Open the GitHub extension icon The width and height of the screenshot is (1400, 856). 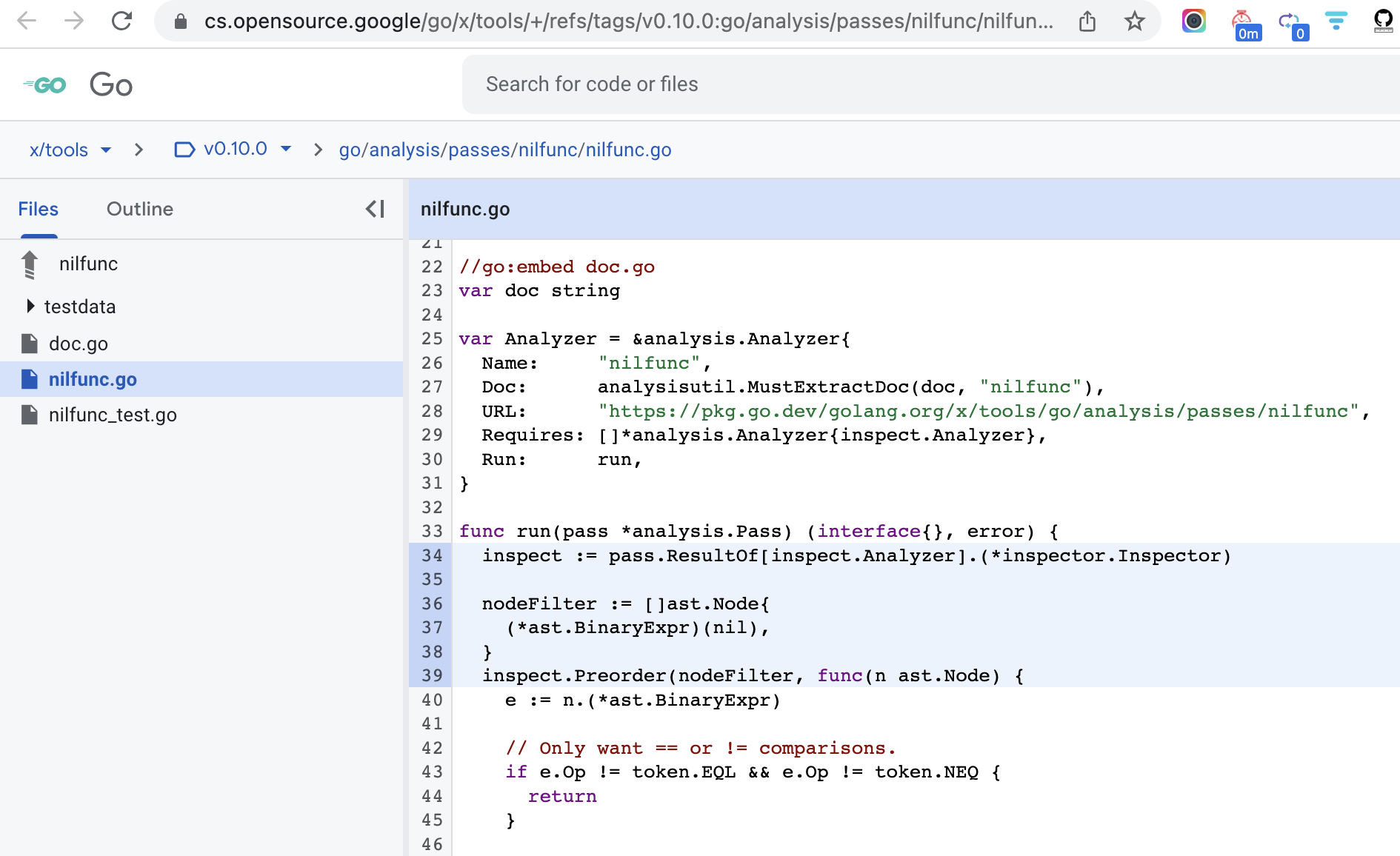click(x=1384, y=21)
